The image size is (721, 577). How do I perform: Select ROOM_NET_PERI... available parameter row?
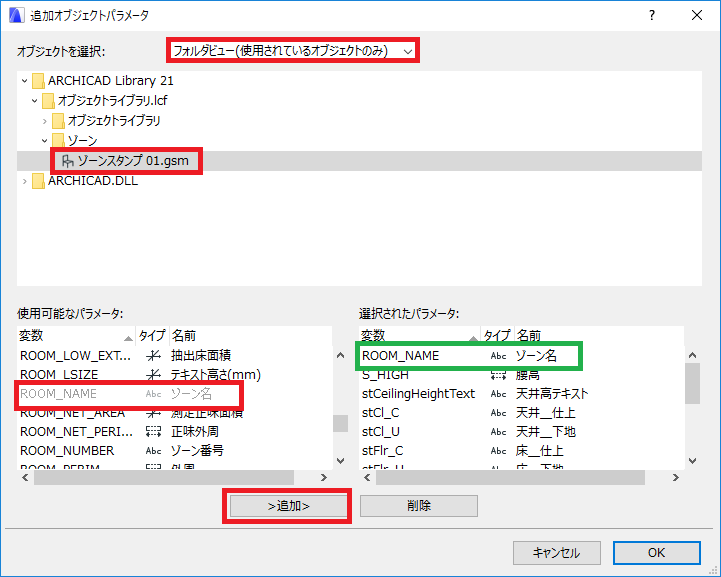point(175,432)
